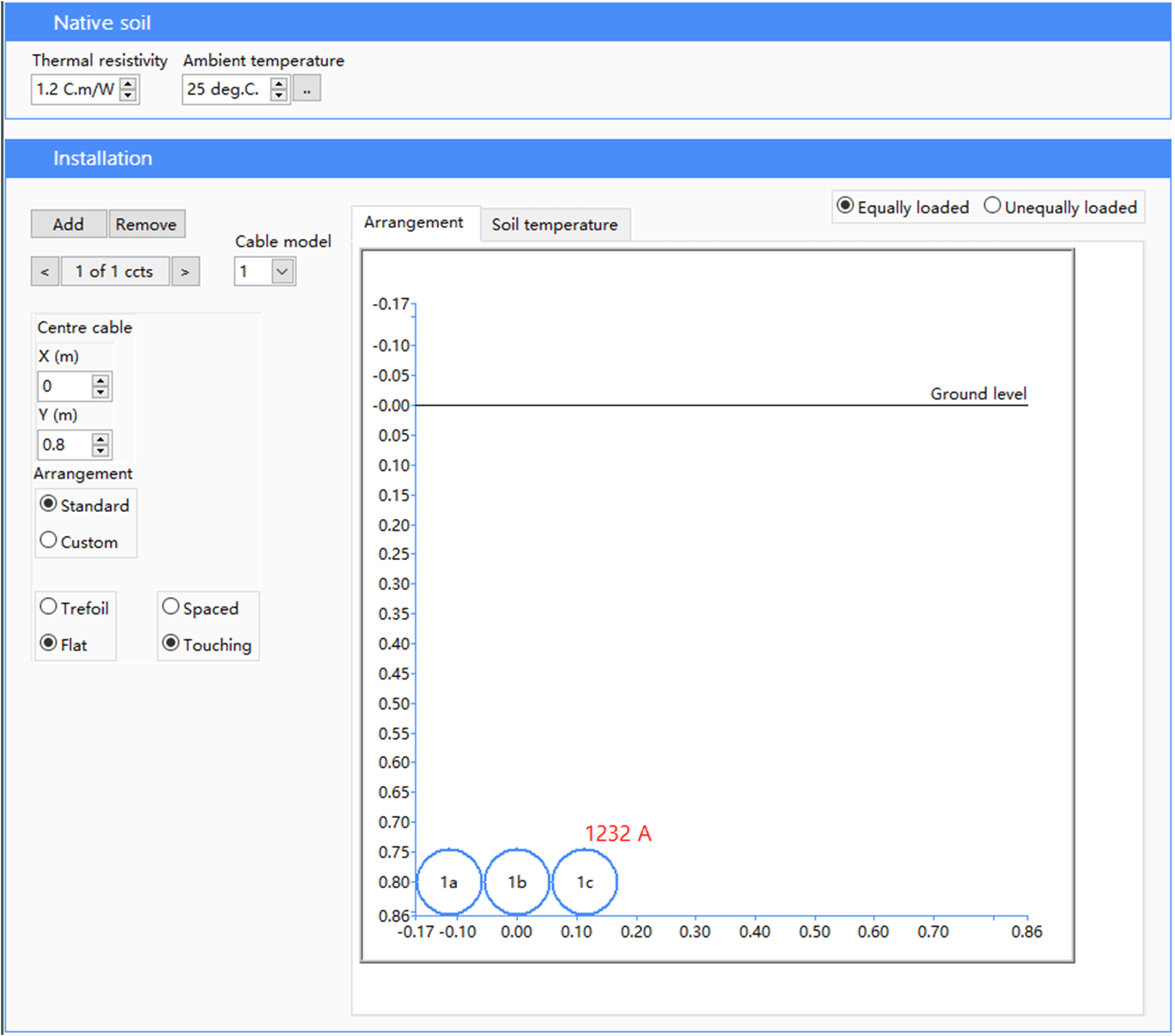Screen dimensions: 1175x1036
Task: Enable Unequally loaded option
Action: point(993,206)
